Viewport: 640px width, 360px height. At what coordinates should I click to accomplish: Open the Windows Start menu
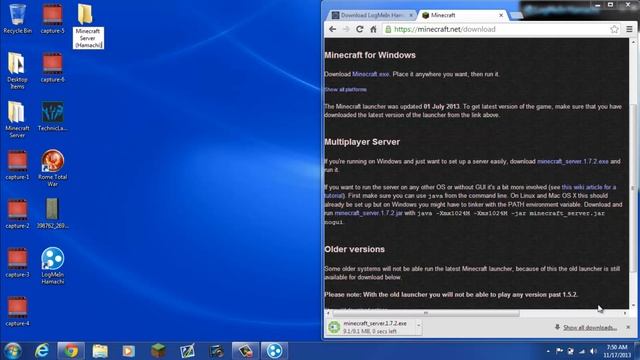point(12,351)
